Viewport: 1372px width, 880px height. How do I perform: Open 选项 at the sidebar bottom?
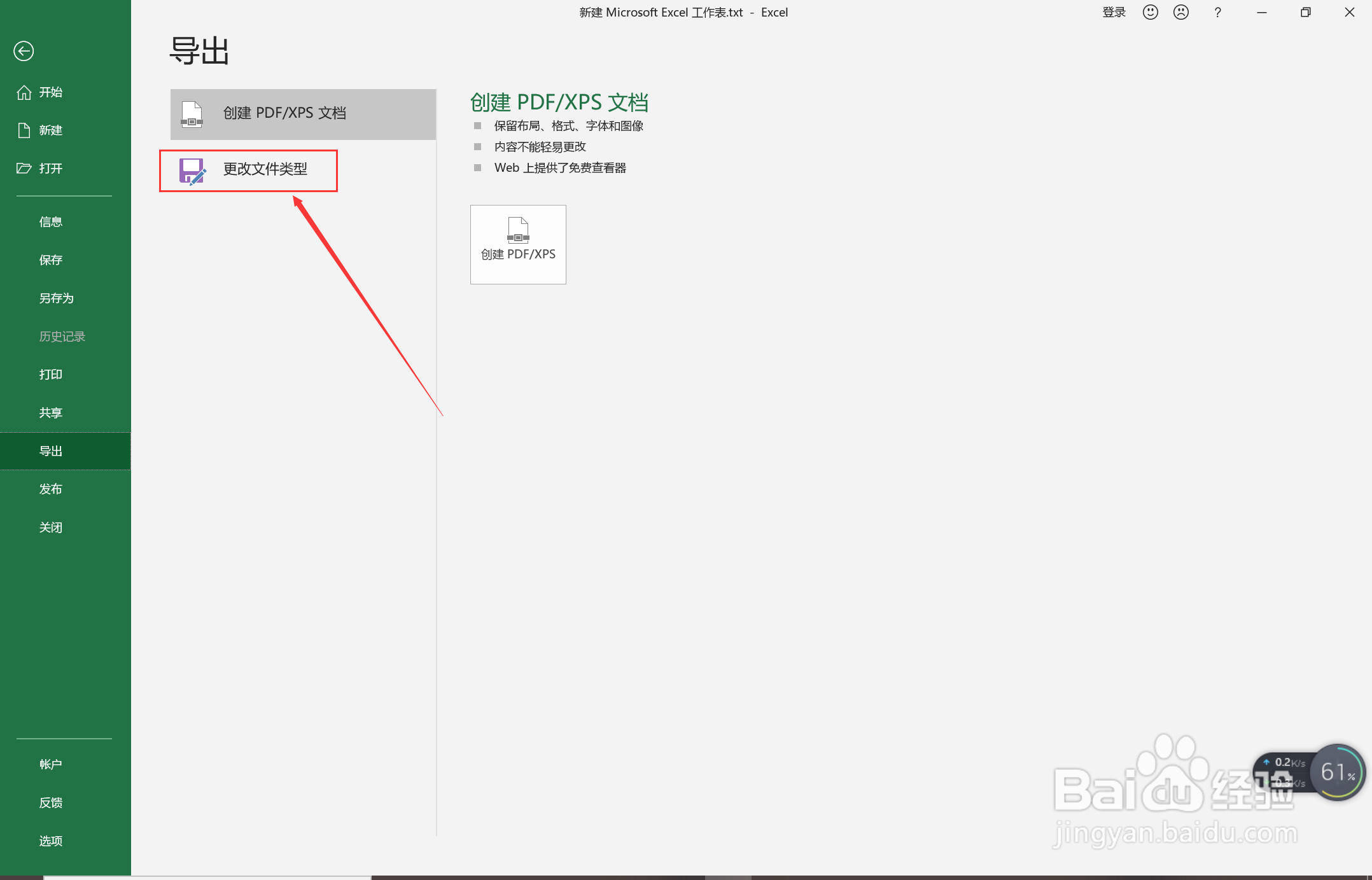pyautogui.click(x=51, y=841)
